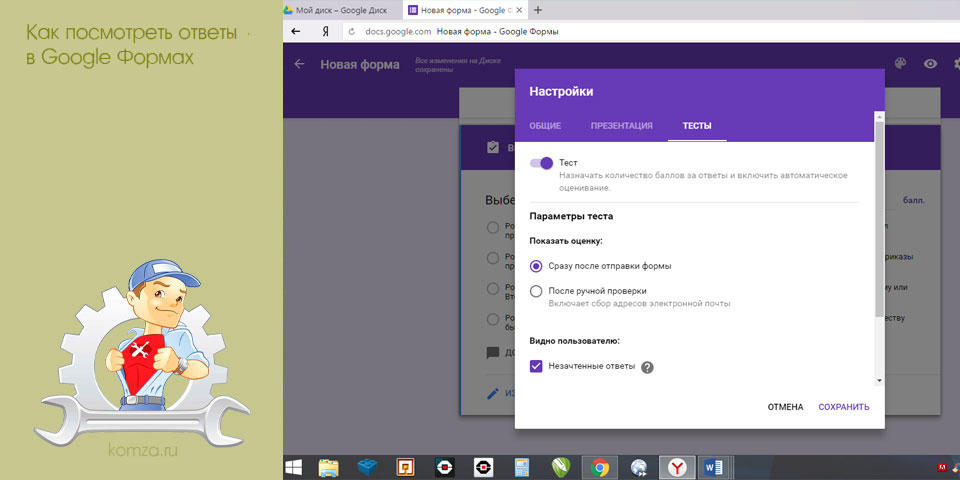The width and height of the screenshot is (960, 480).
Task: Open the Calculator taskbar icon
Action: click(x=522, y=468)
